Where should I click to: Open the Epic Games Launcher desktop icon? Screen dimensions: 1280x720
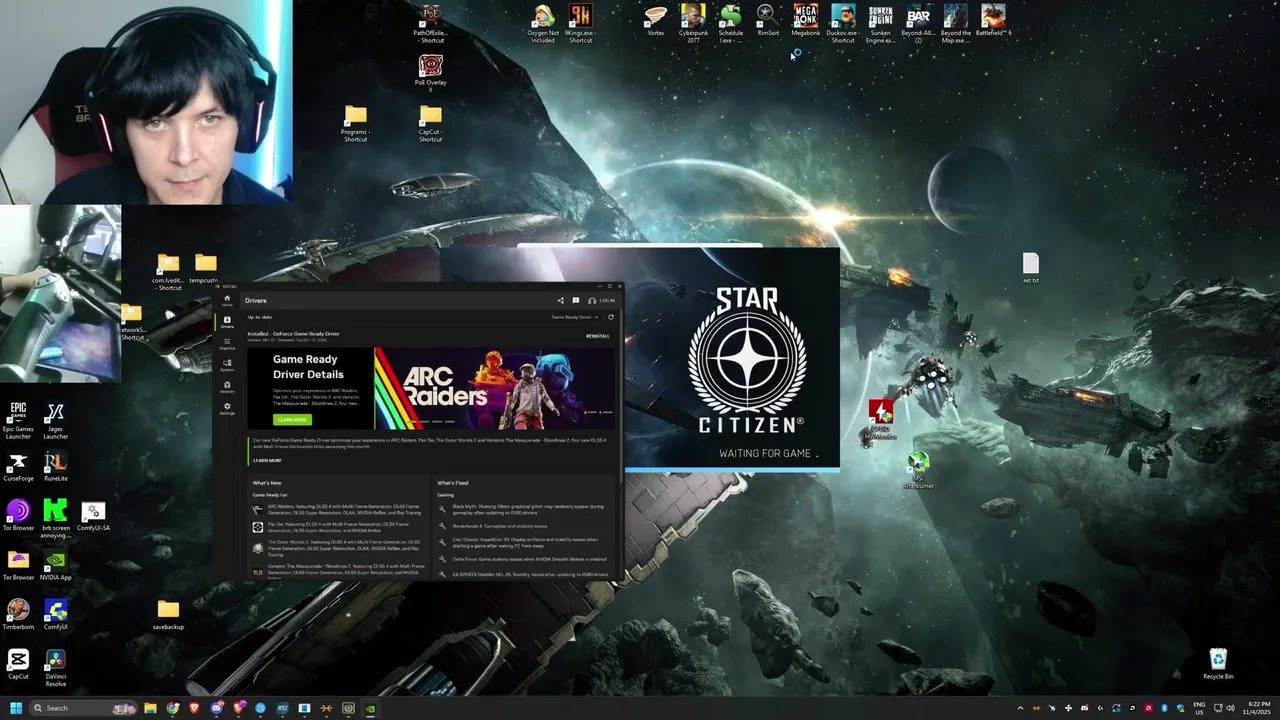(18, 419)
